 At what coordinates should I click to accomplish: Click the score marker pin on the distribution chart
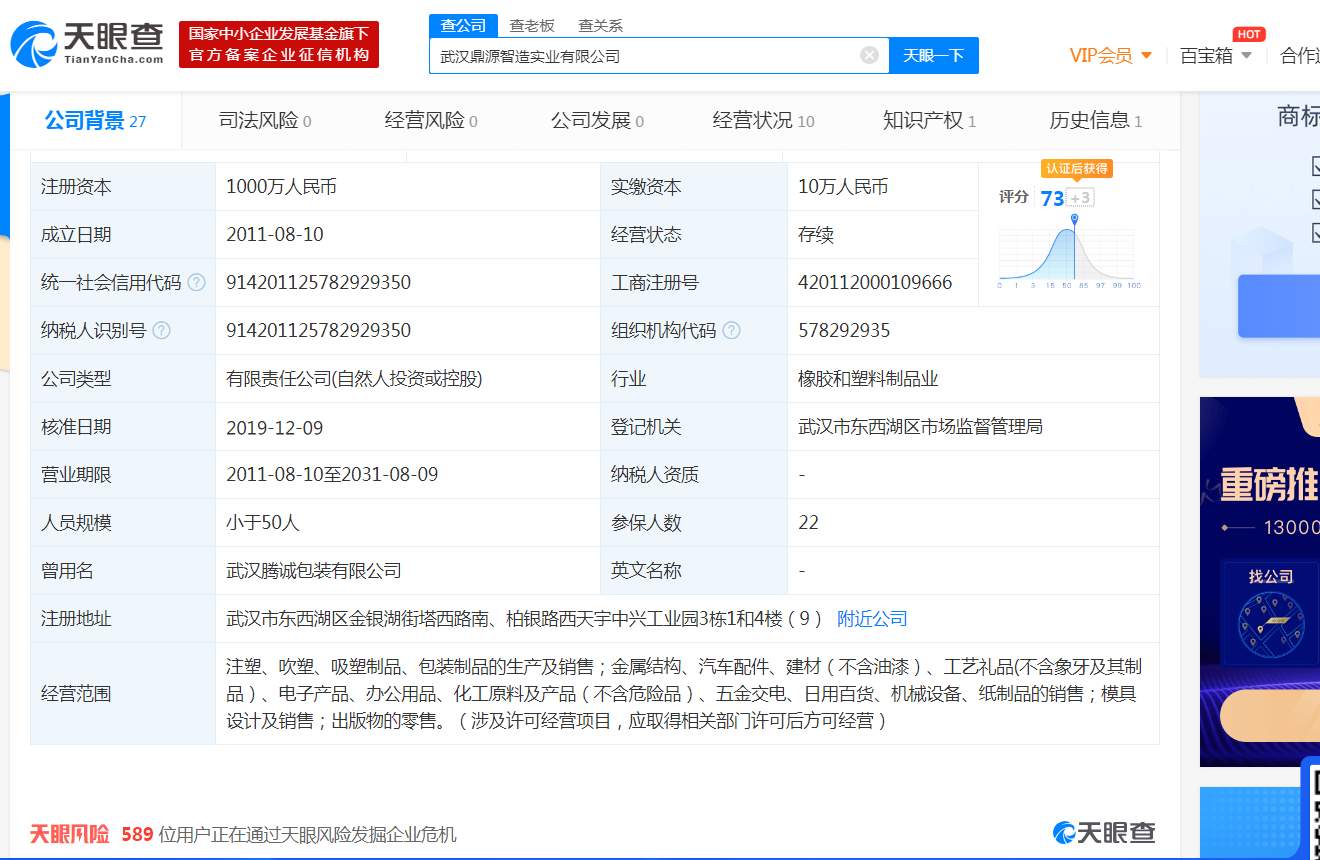click(x=1074, y=218)
